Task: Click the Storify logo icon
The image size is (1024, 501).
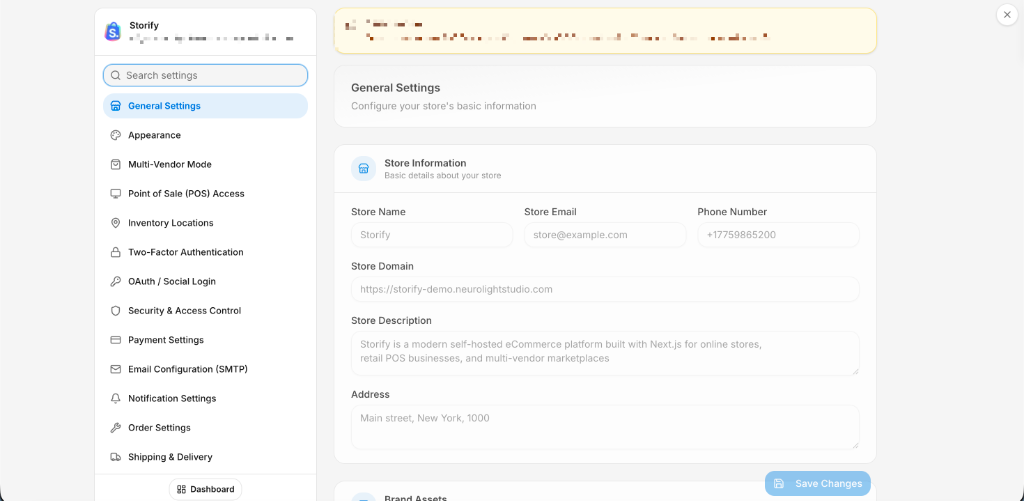Action: click(113, 31)
